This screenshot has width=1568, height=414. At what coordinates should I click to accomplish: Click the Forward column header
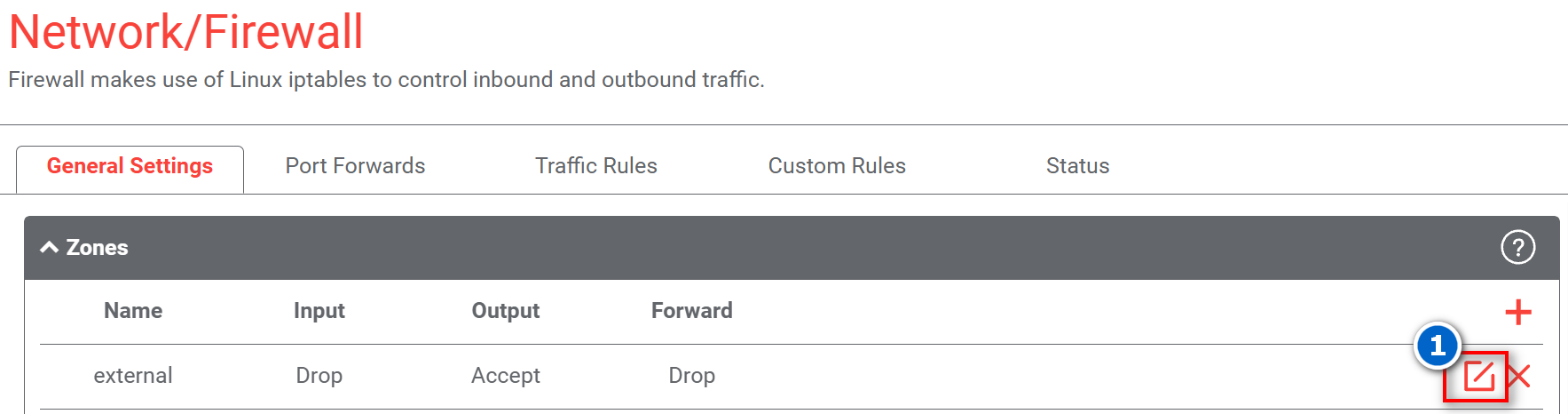[691, 311]
